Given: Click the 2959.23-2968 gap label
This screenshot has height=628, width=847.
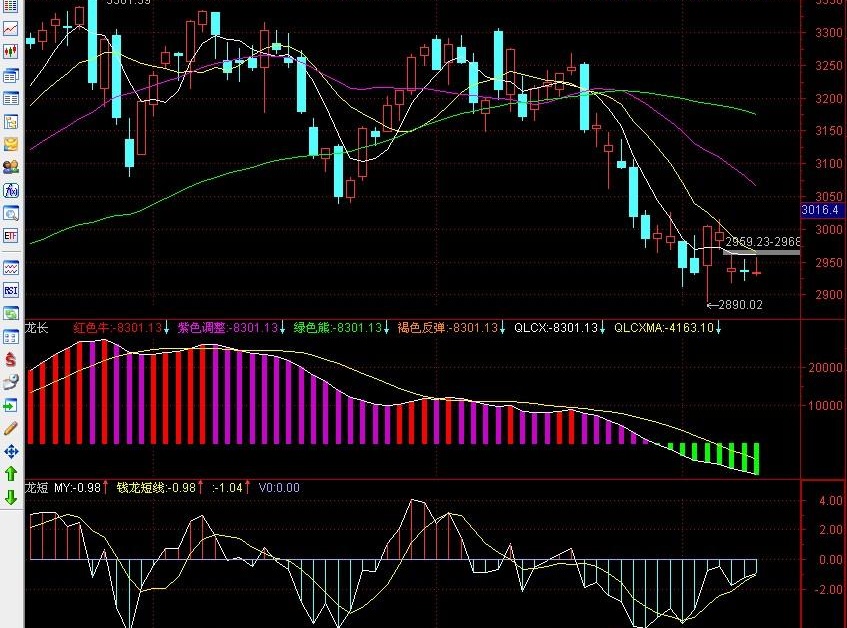Looking at the screenshot, I should tap(763, 241).
